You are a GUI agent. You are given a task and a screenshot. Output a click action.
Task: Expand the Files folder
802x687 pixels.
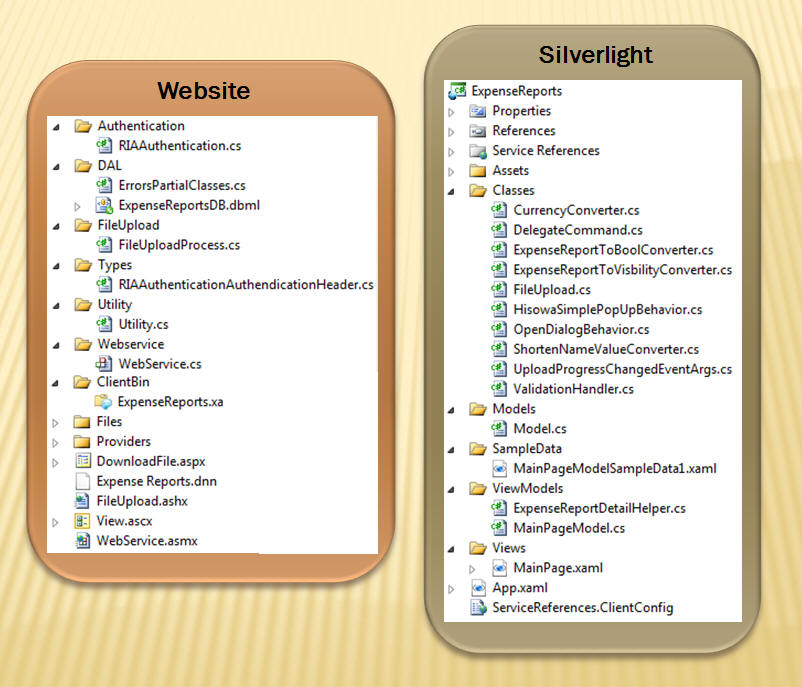point(56,423)
